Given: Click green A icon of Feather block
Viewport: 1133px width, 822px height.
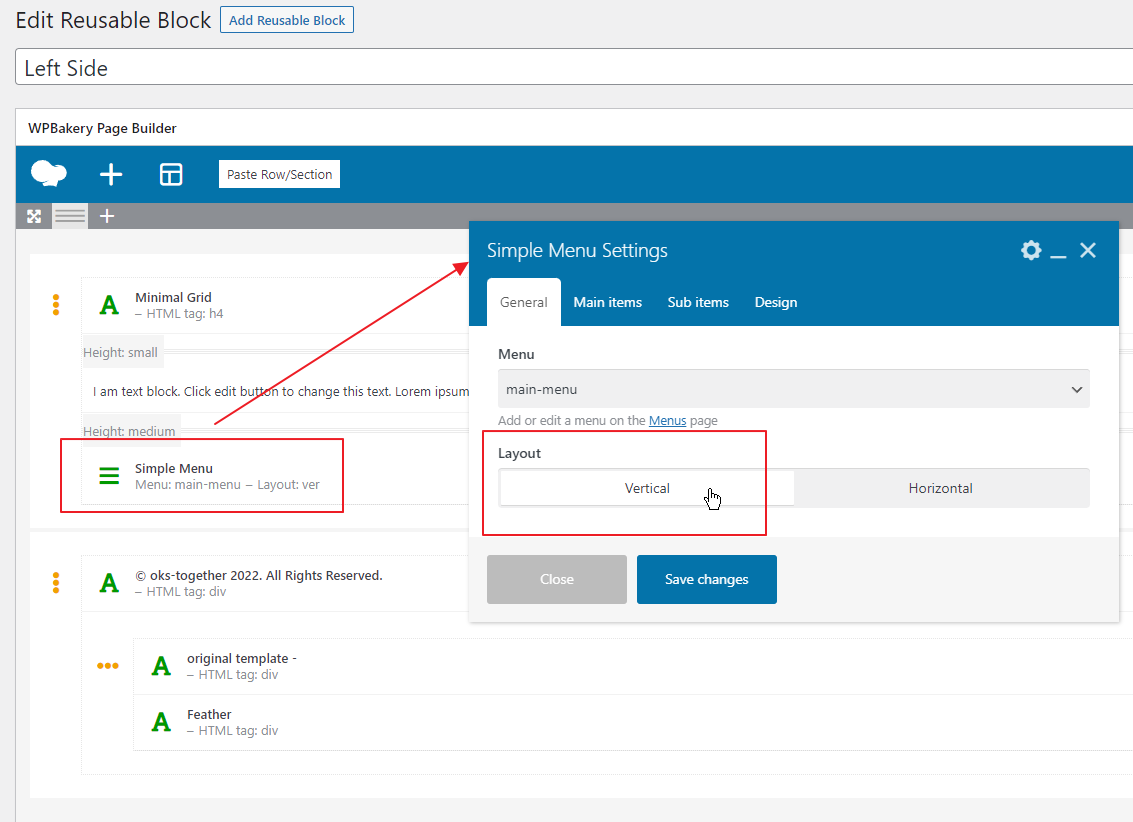Looking at the screenshot, I should (x=161, y=722).
